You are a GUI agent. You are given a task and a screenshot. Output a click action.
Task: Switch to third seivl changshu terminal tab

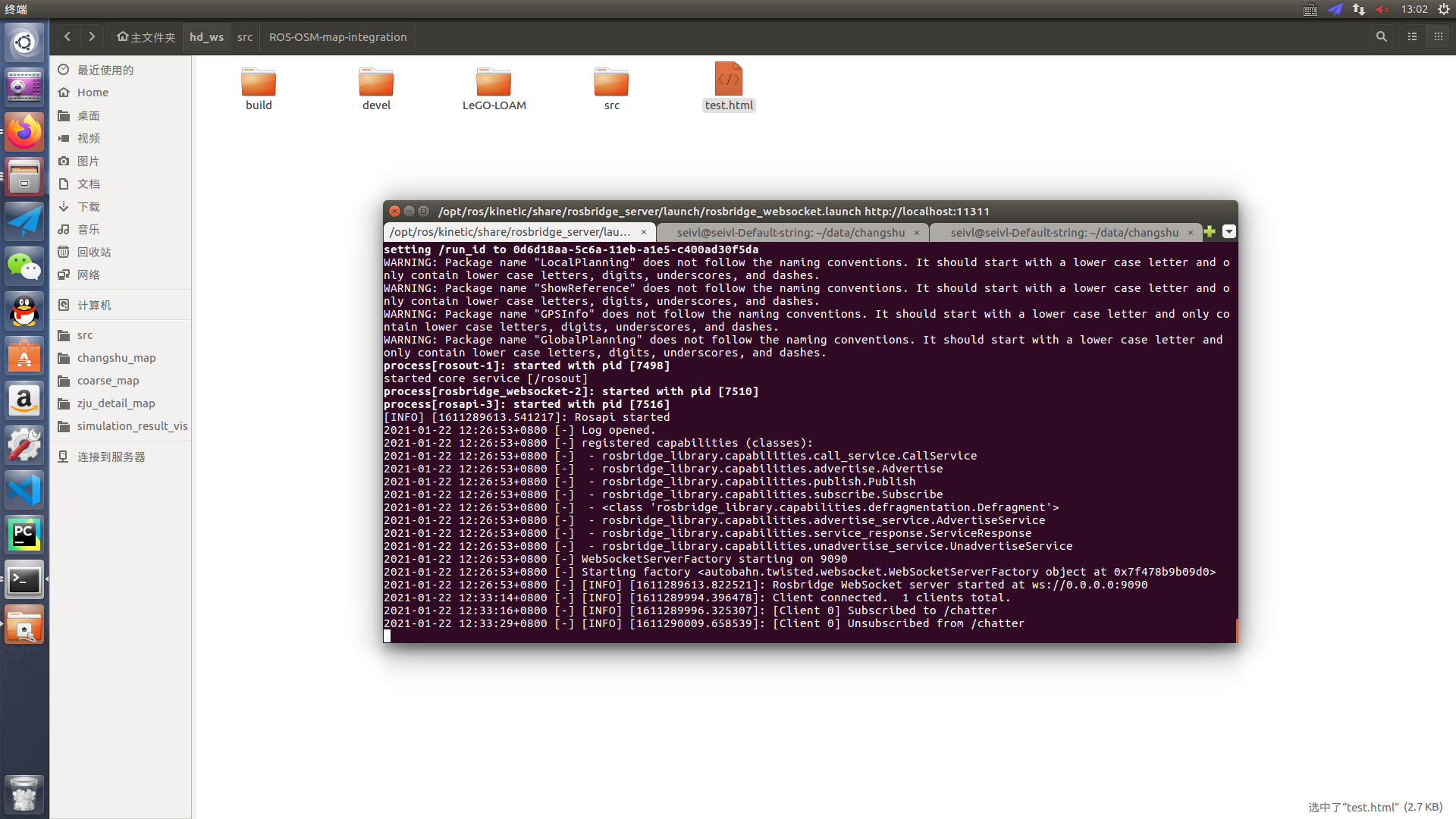point(1064,232)
